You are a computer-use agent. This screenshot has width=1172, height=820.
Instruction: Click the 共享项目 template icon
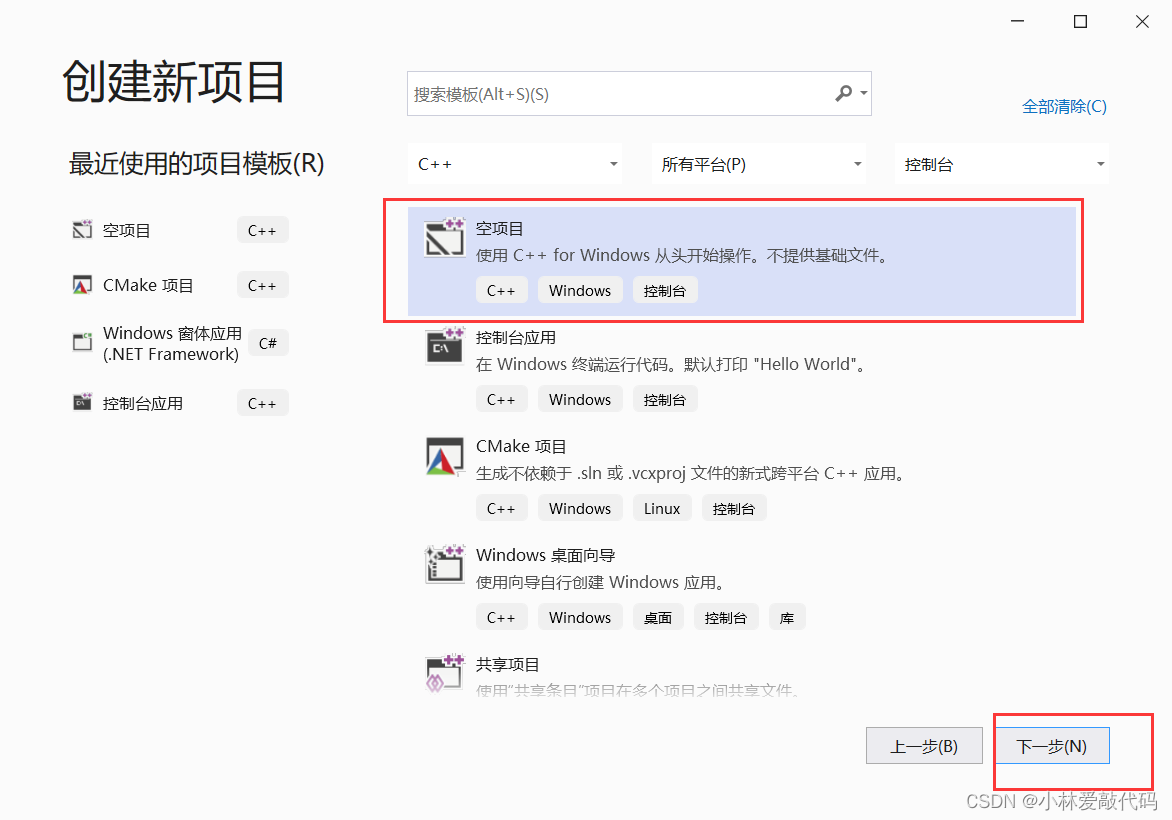pos(445,673)
